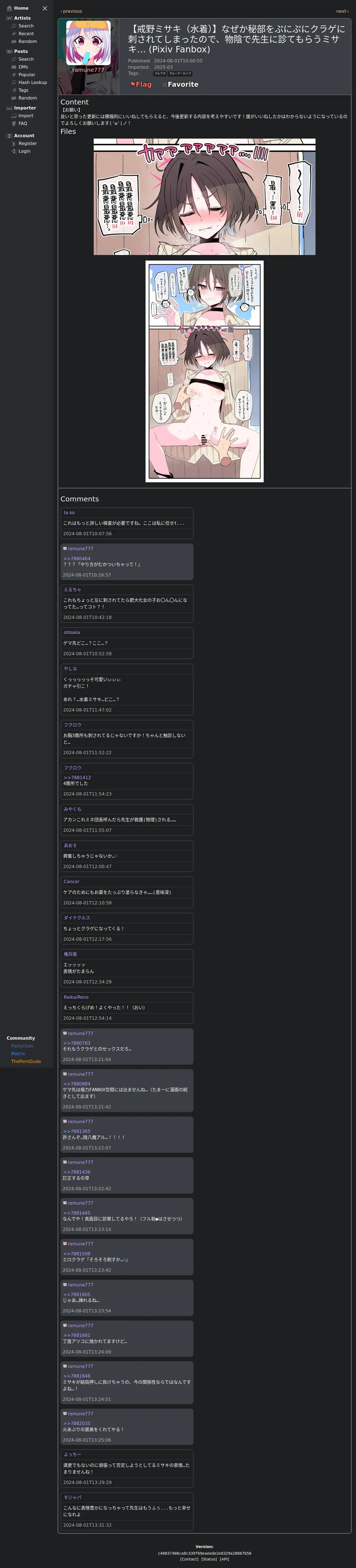
Task: Open Register page
Action: click(x=27, y=144)
